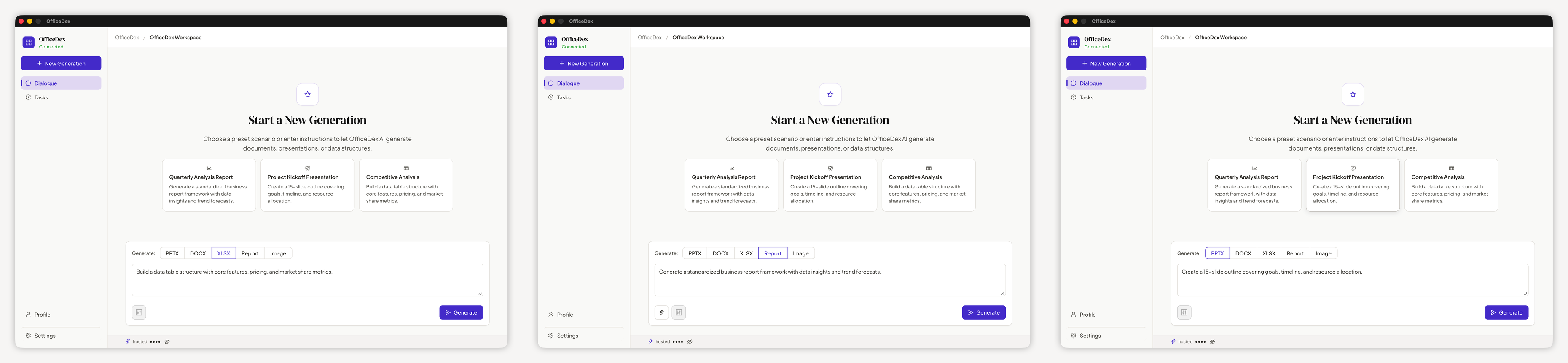Image resolution: width=1568 pixels, height=363 pixels.
Task: Click New Generation button in the middle window
Action: tap(584, 63)
